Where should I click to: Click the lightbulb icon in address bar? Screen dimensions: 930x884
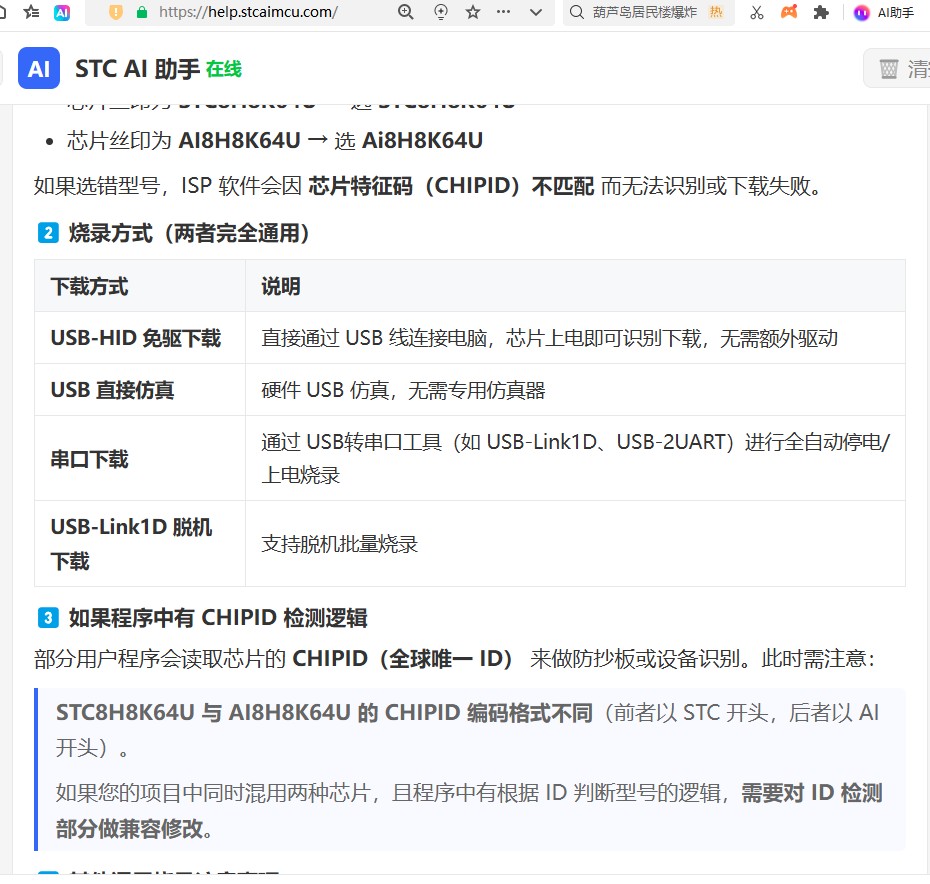tap(441, 12)
